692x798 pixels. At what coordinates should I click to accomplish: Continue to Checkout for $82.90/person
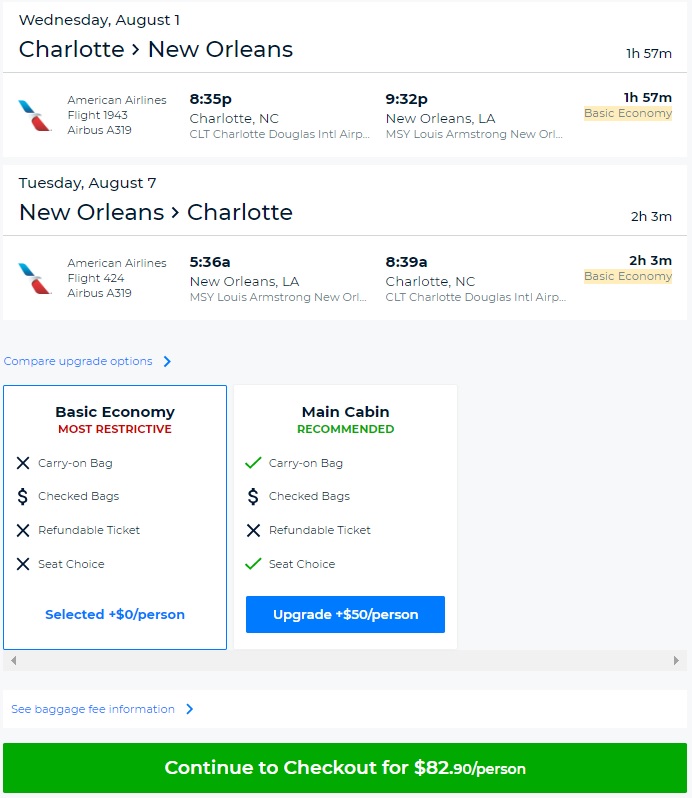(345, 768)
